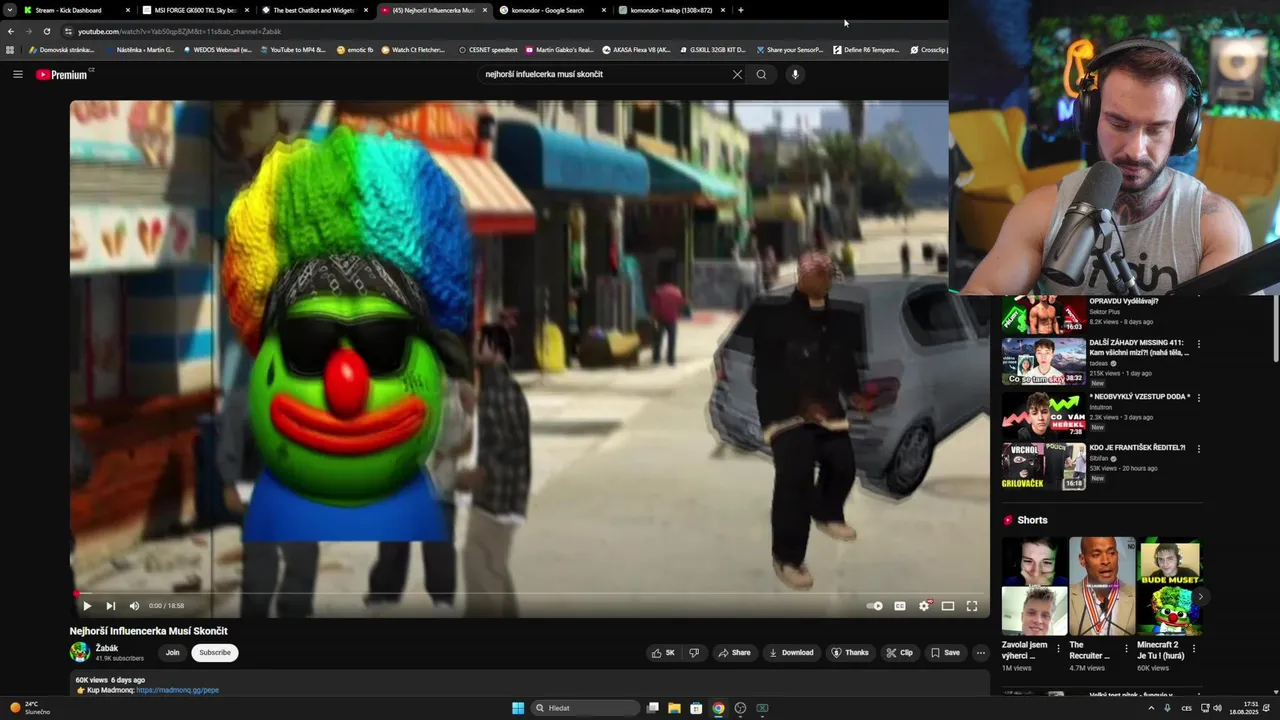Screen dimensions: 1280x720
Task: Open KDO JE FRANTIŠEK ŘEDITEL video thumbnail
Action: pyautogui.click(x=1044, y=466)
